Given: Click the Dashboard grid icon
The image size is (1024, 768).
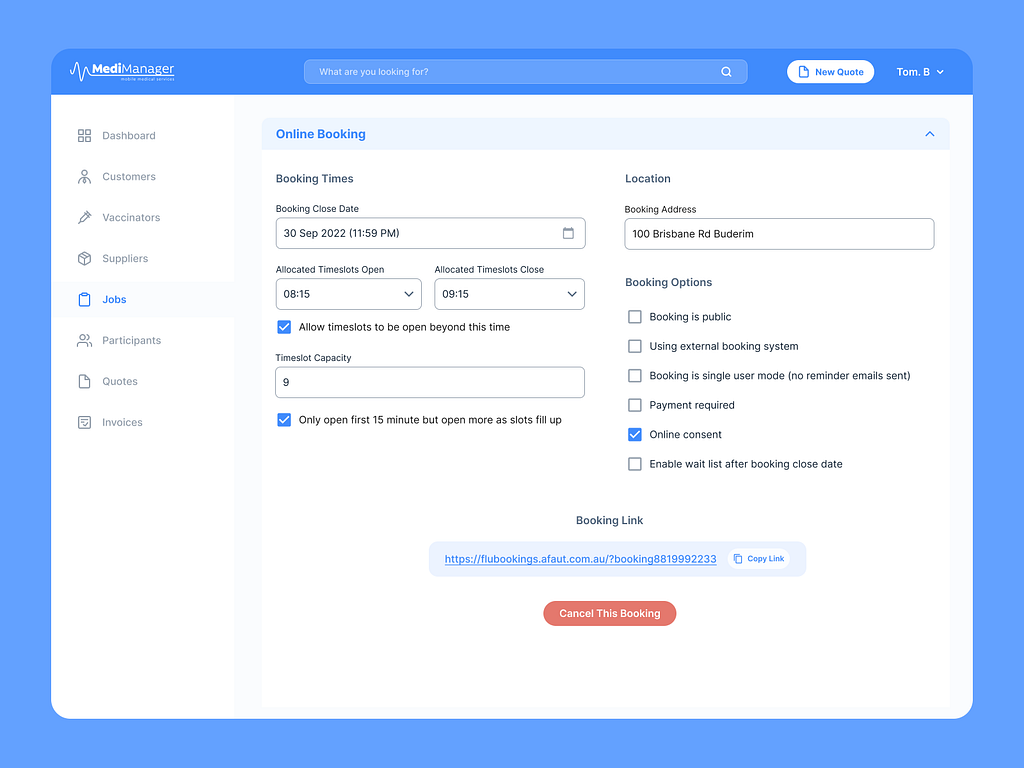Looking at the screenshot, I should [x=84, y=136].
